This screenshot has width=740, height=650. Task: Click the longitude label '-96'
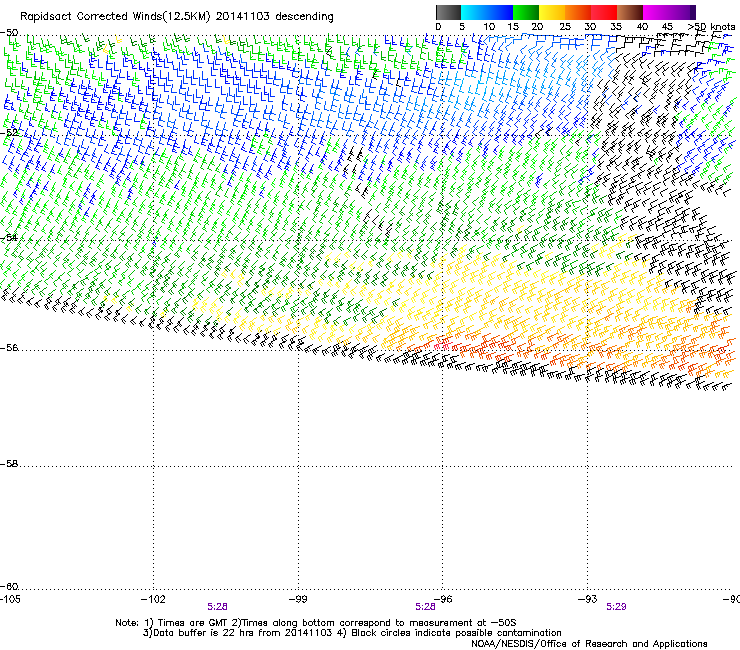442,599
